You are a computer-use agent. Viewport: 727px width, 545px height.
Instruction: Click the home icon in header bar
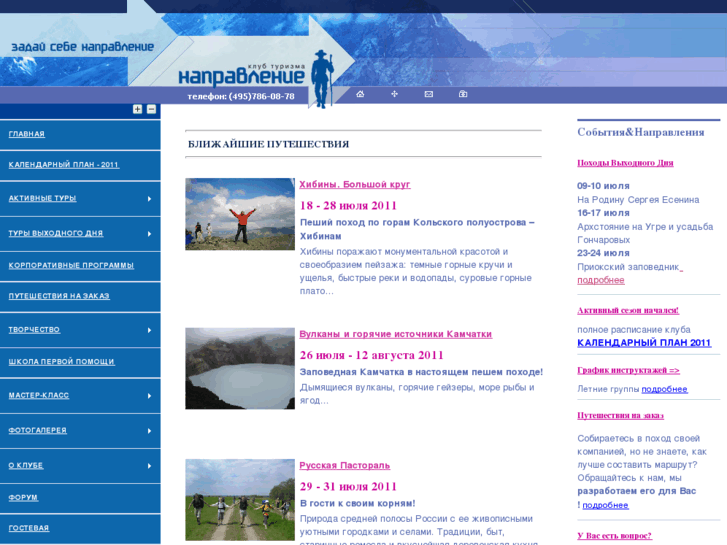(x=360, y=94)
